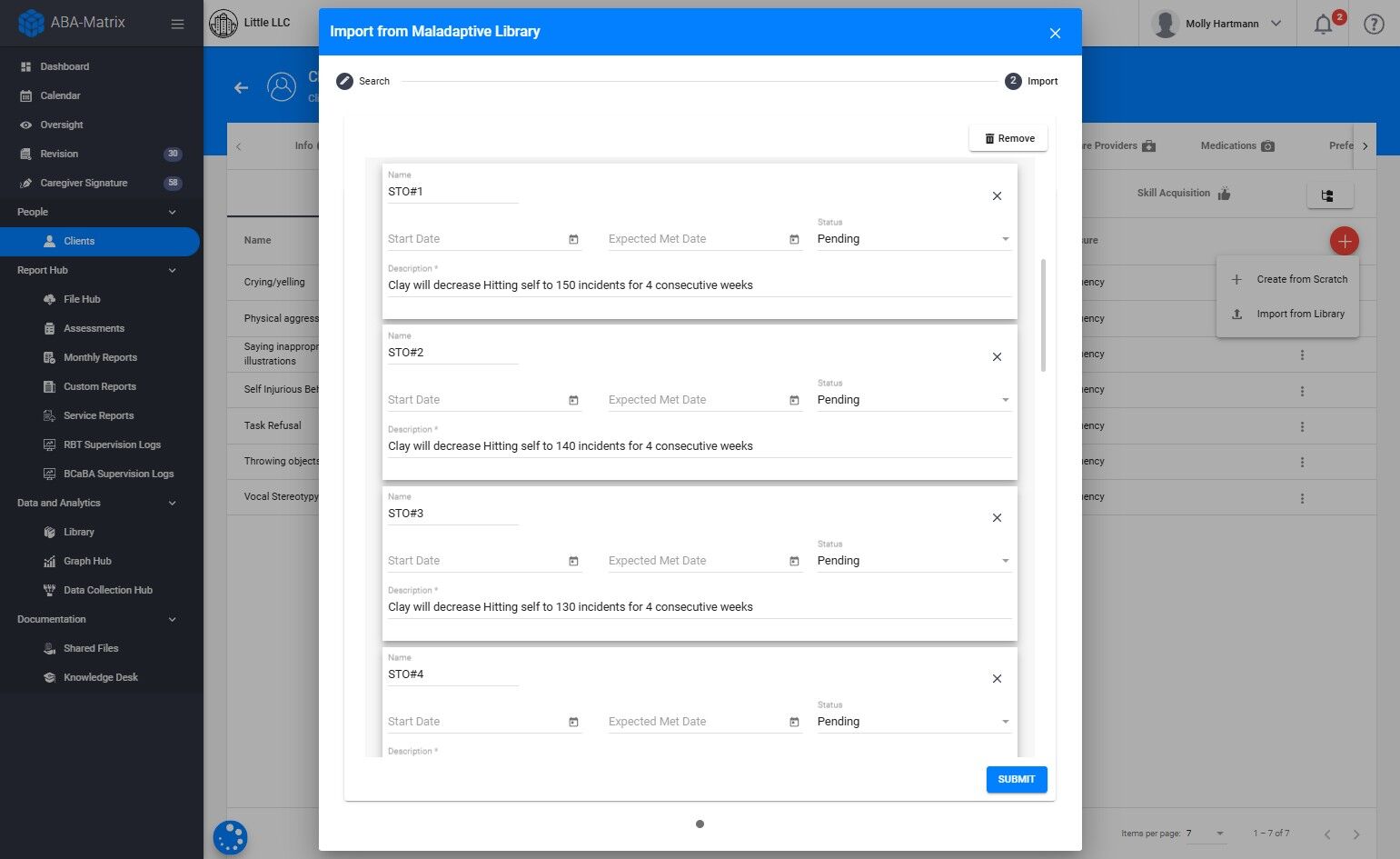The height and width of the screenshot is (859, 1400).
Task: Choose Create from Scratch
Action: click(1288, 280)
